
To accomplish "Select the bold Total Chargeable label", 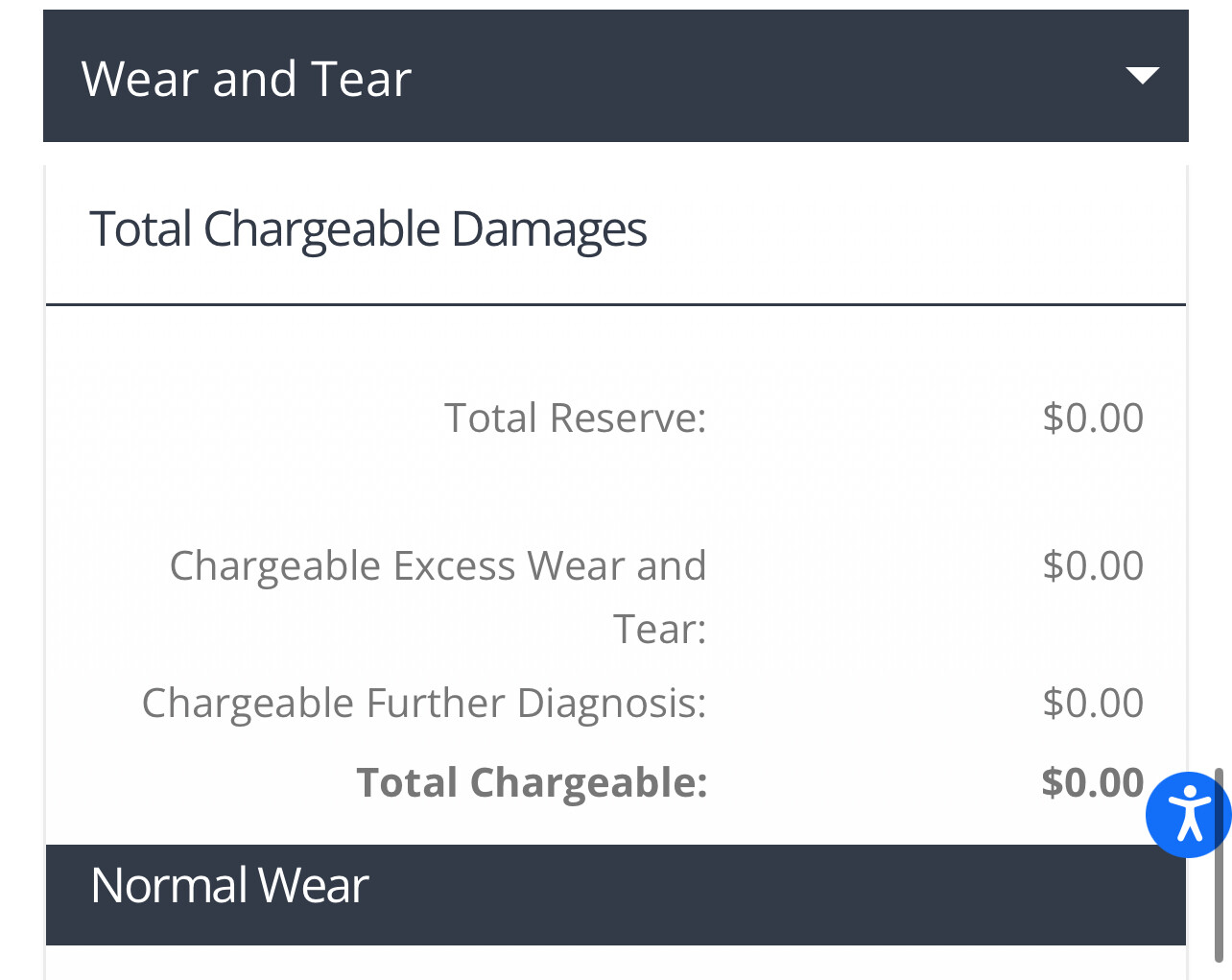I will 532,783.
